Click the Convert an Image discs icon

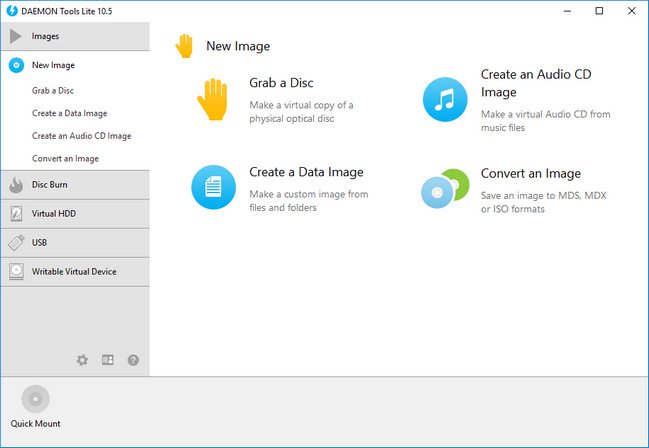tap(445, 187)
